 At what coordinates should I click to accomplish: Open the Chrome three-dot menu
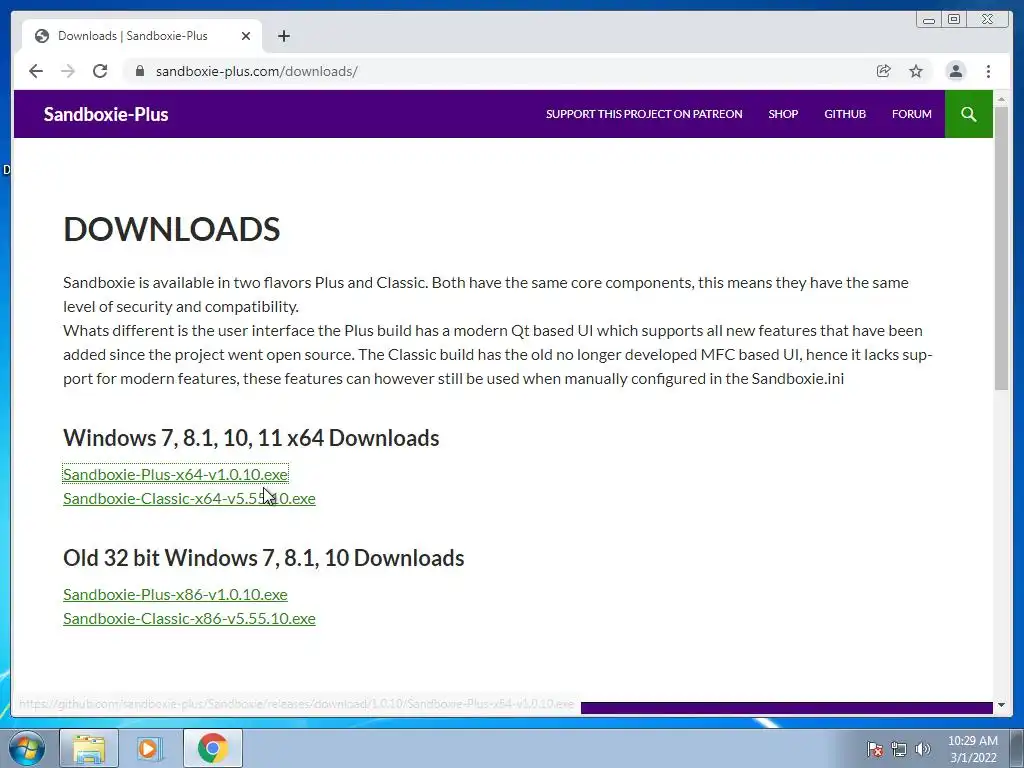click(988, 71)
